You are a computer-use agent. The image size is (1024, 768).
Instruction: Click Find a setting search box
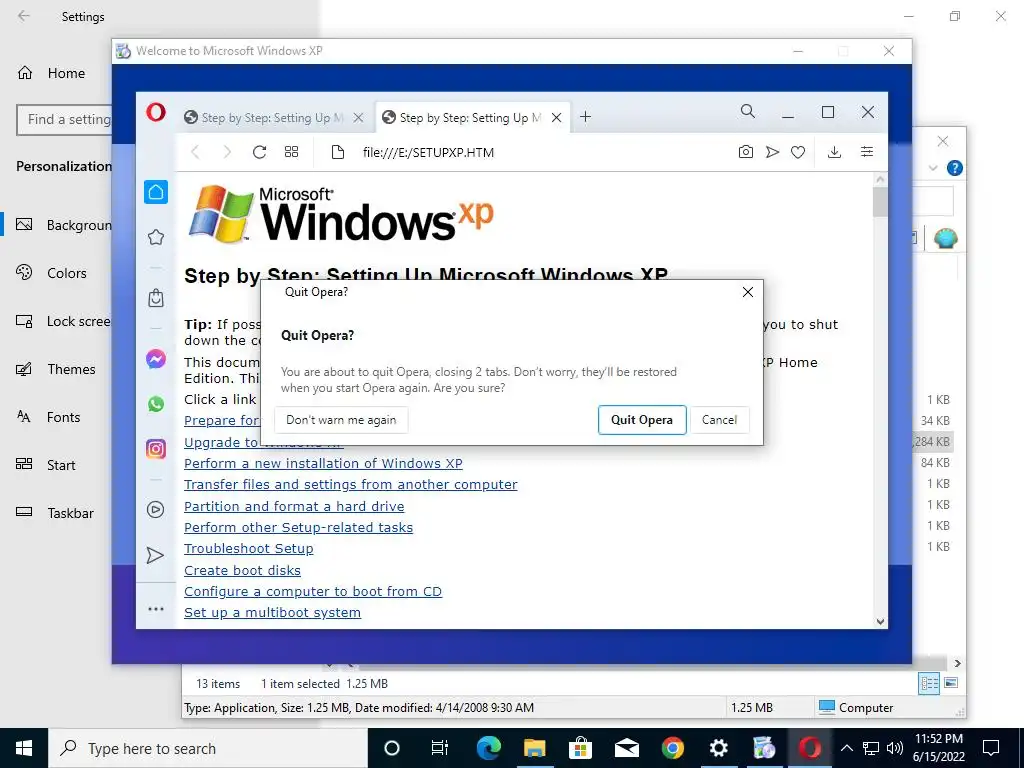[x=64, y=120]
